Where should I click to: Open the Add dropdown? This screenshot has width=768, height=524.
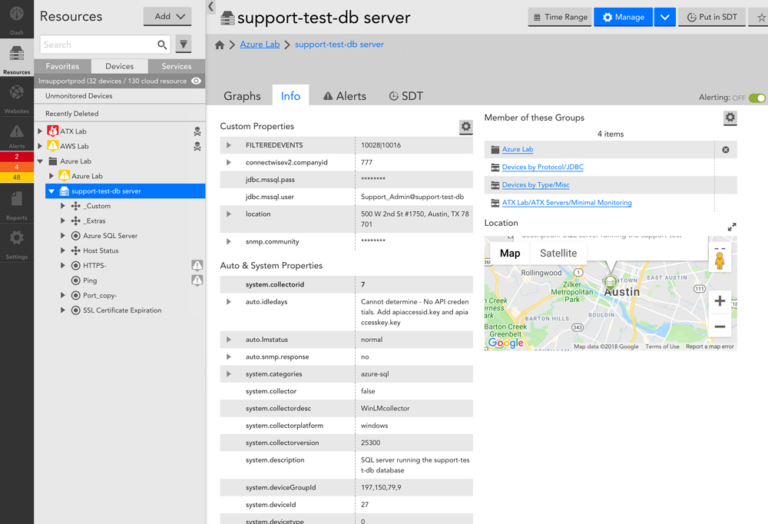tap(168, 17)
